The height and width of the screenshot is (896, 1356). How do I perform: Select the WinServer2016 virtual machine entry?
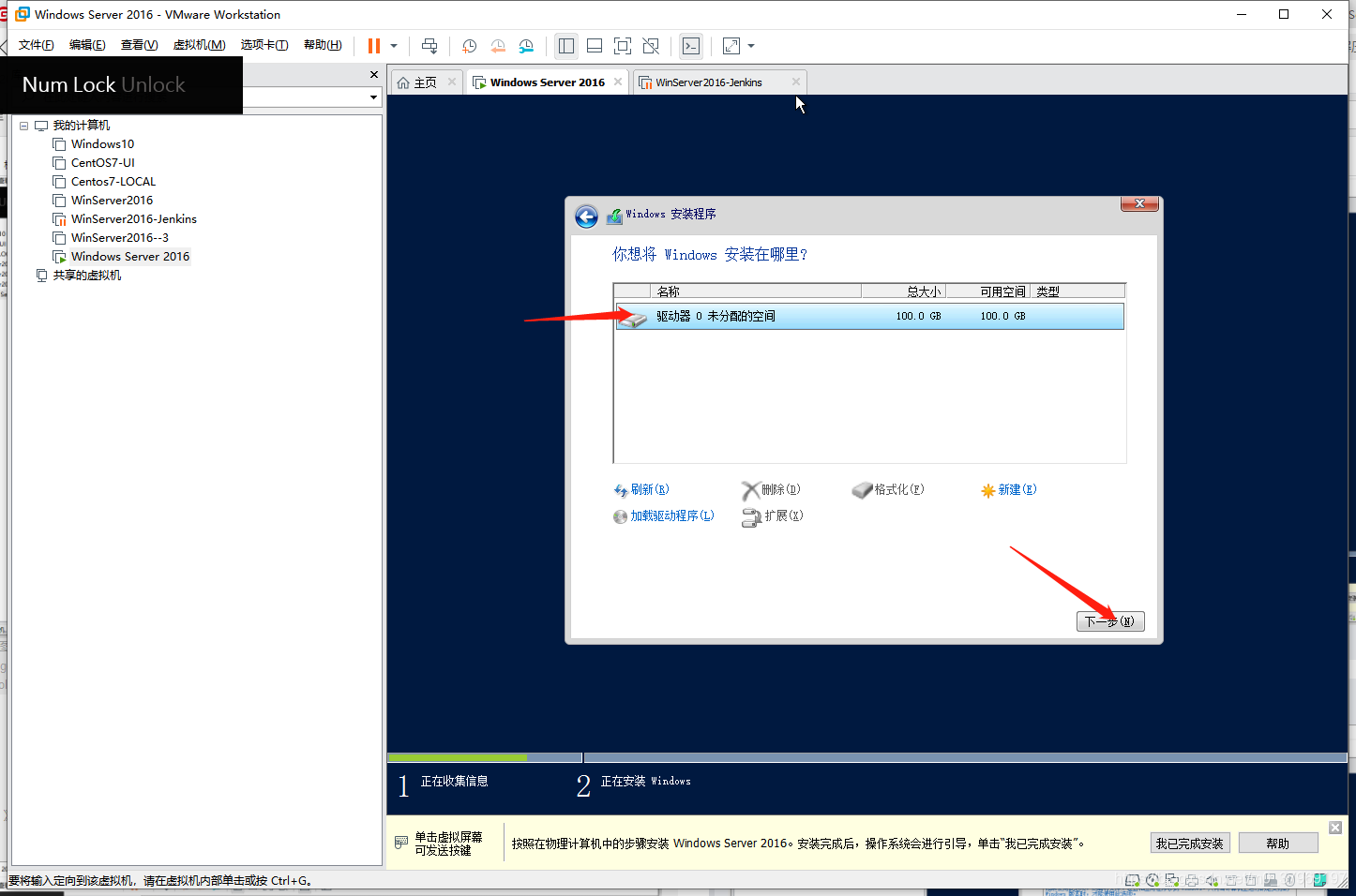click(x=112, y=201)
